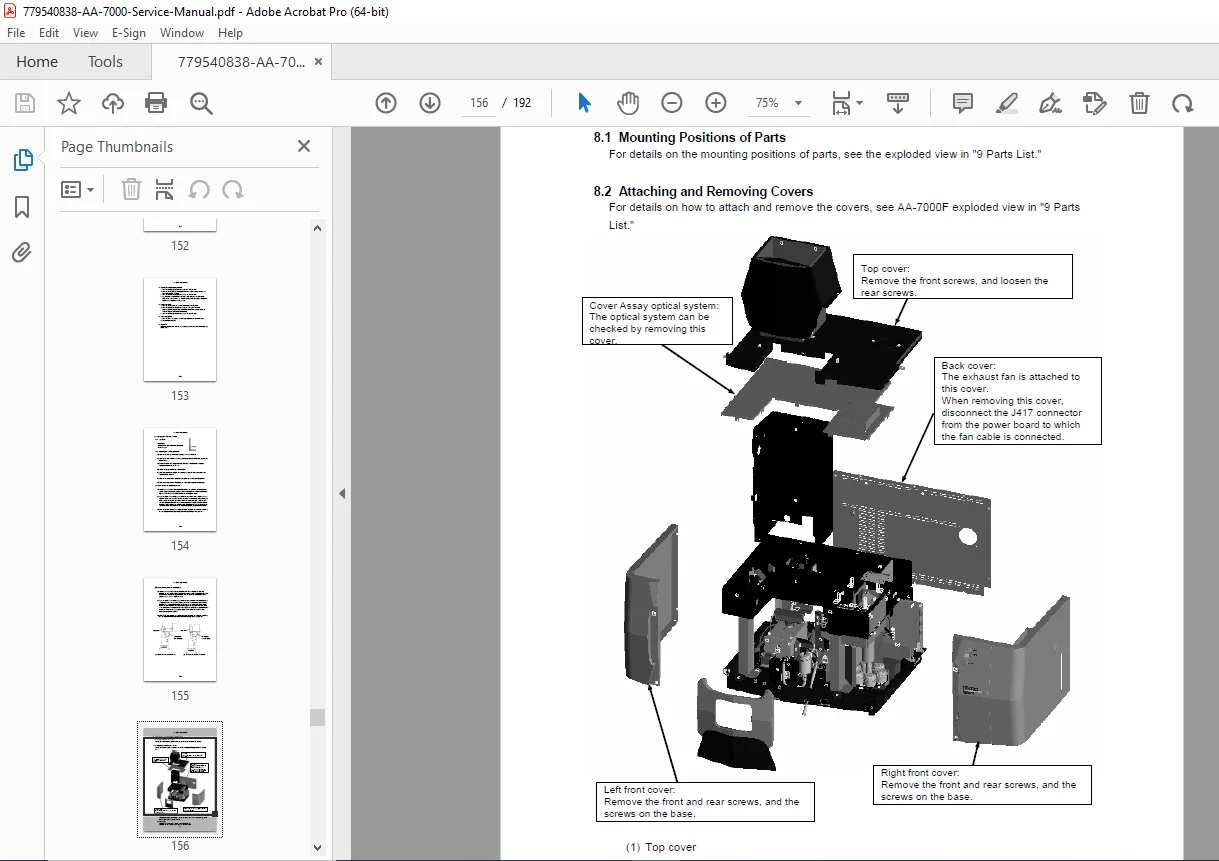Open the insert page break icon
1219x861 pixels.
(165, 189)
